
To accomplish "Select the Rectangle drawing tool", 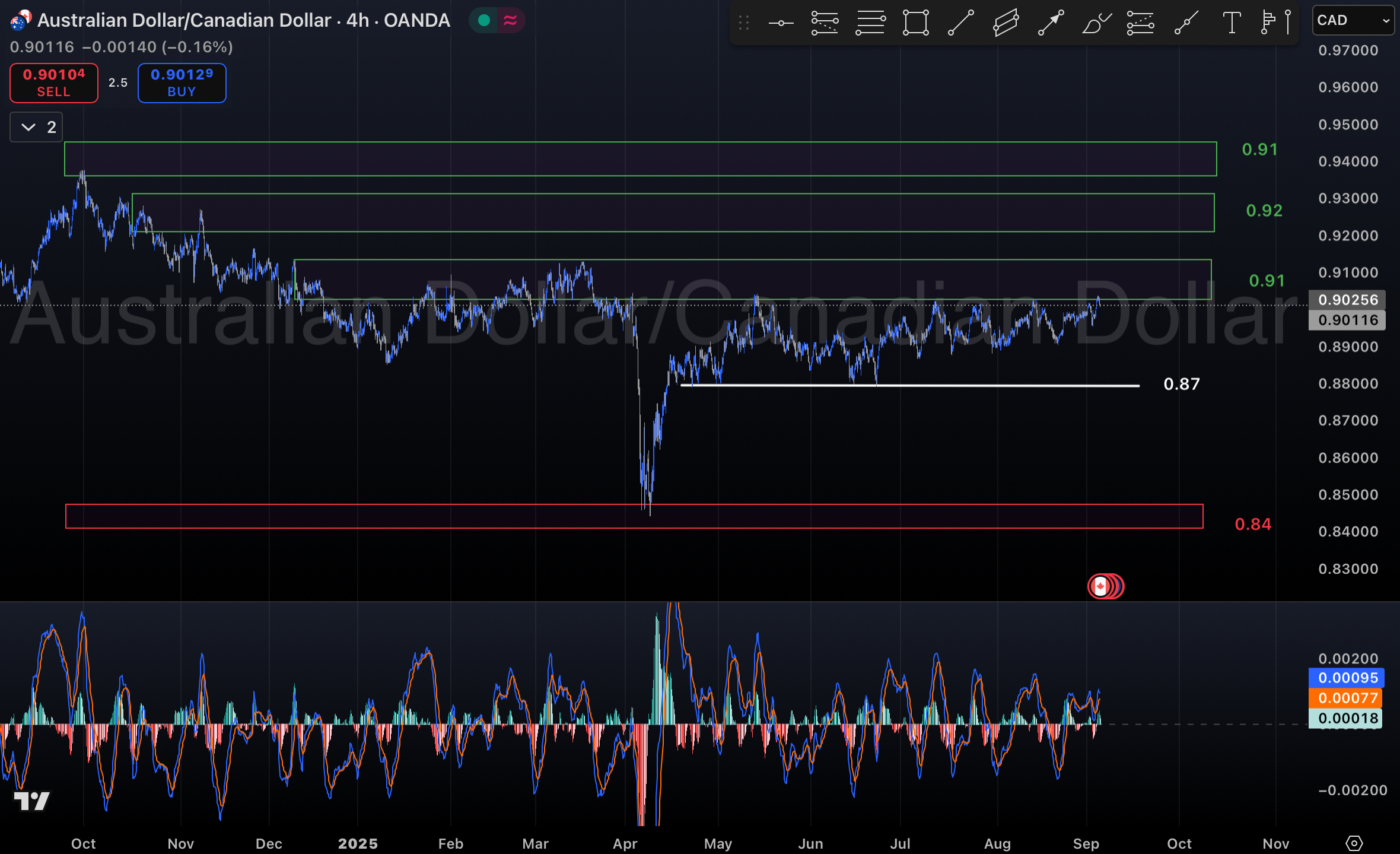I will click(915, 22).
